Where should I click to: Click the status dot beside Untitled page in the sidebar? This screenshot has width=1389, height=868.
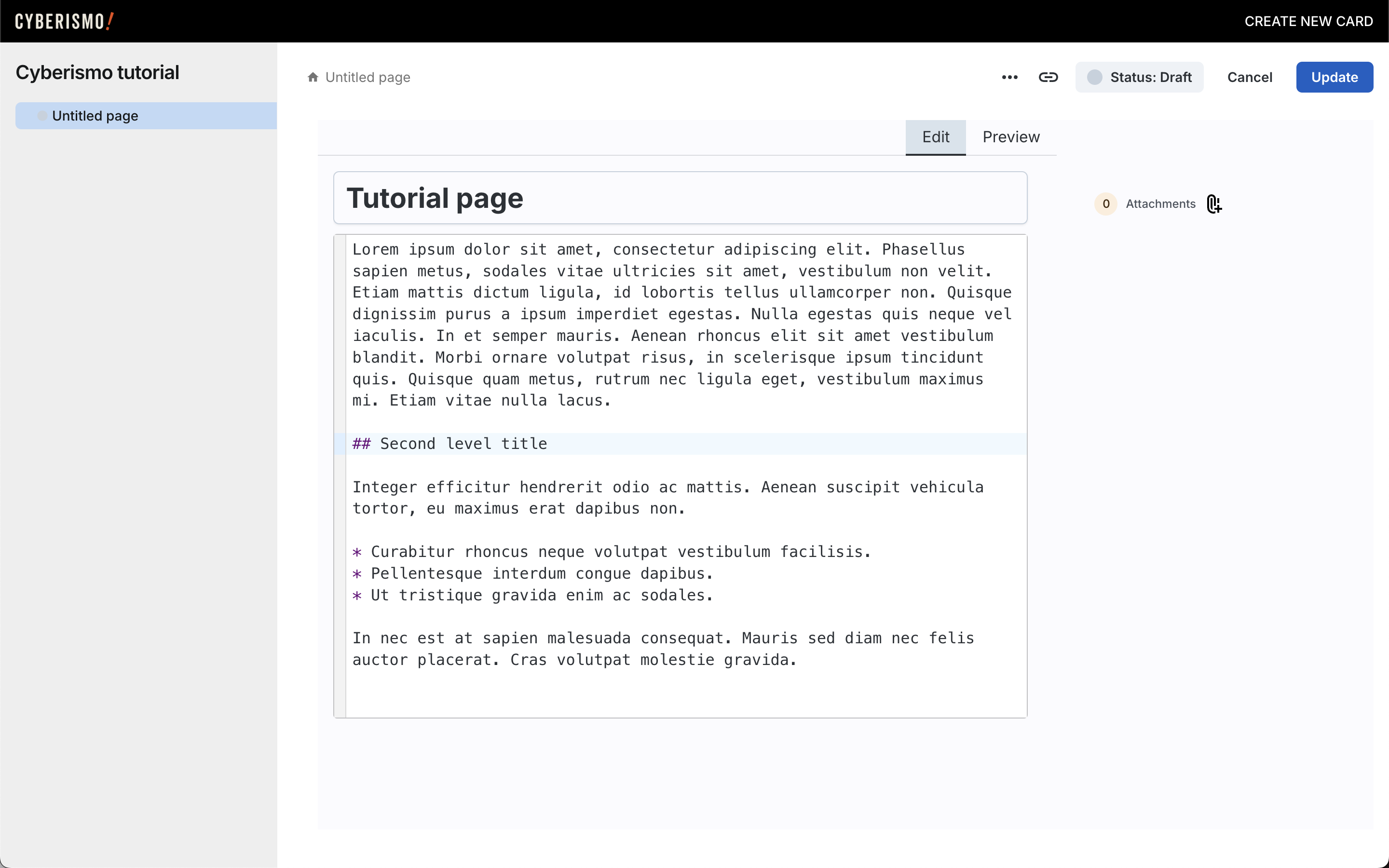(x=42, y=116)
